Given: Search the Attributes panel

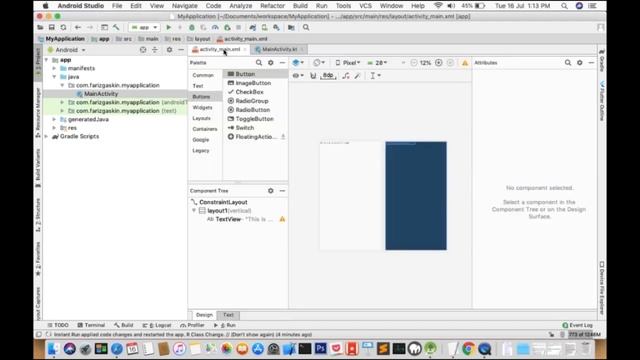Looking at the screenshot, I should 568,62.
